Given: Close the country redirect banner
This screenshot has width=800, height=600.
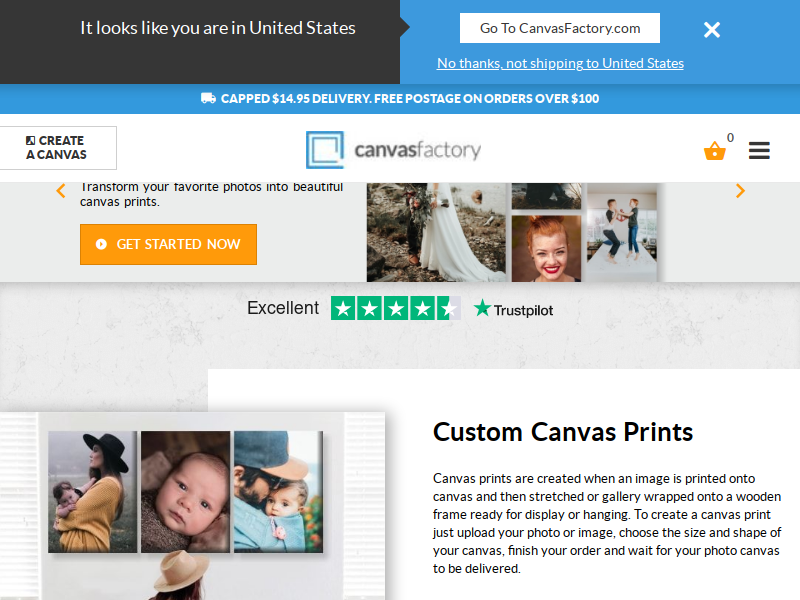Looking at the screenshot, I should coord(712,30).
